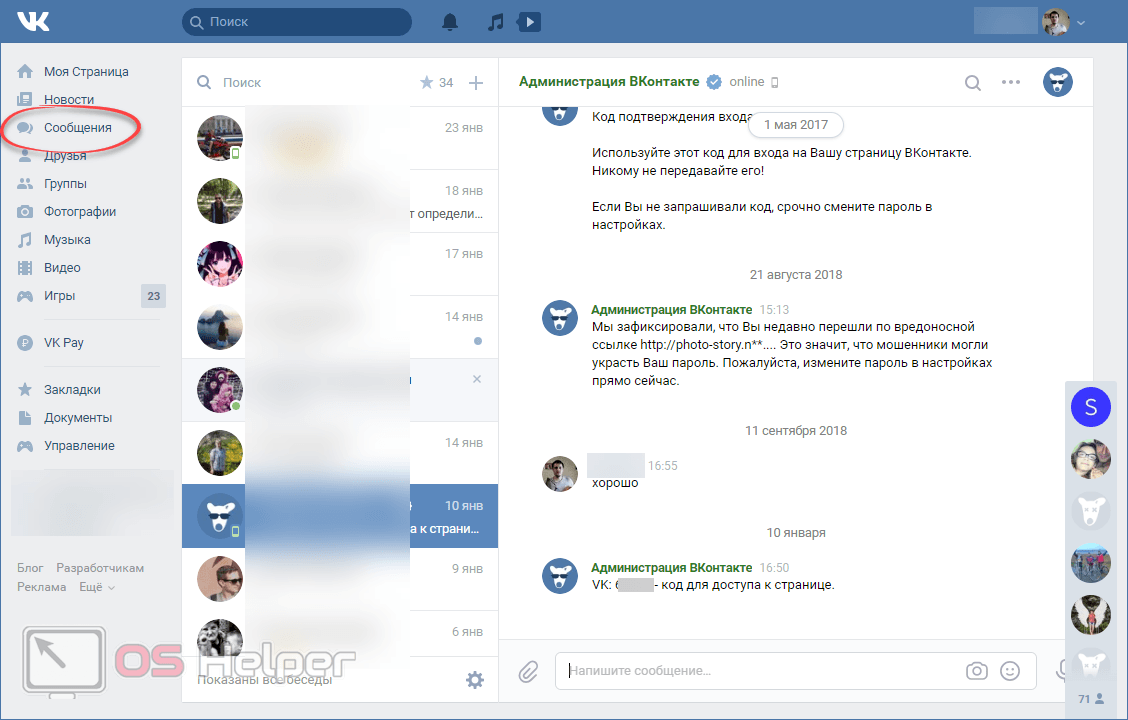1128x720 pixels.
Task: Open conversation list settings gear
Action: point(475,680)
